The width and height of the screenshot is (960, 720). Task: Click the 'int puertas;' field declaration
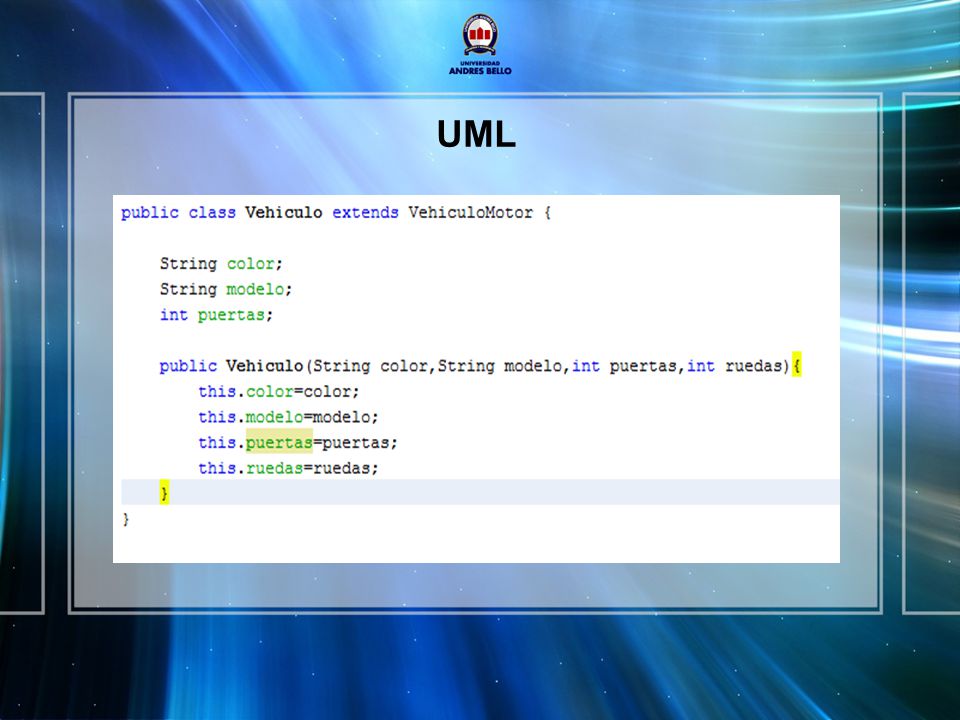click(216, 315)
